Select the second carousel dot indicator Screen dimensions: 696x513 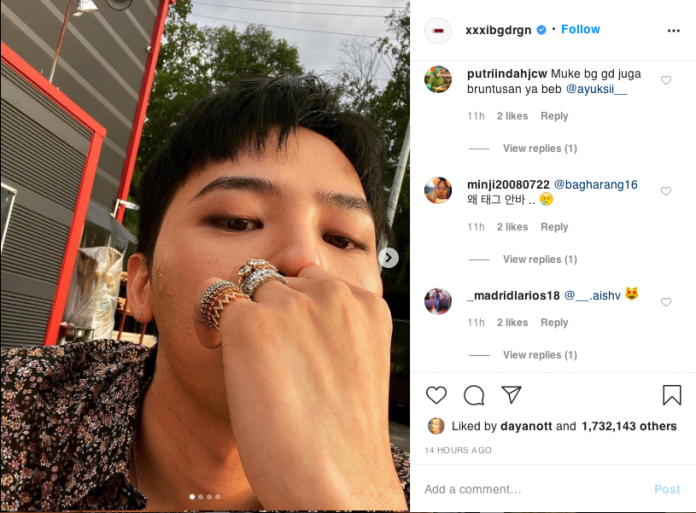point(201,497)
